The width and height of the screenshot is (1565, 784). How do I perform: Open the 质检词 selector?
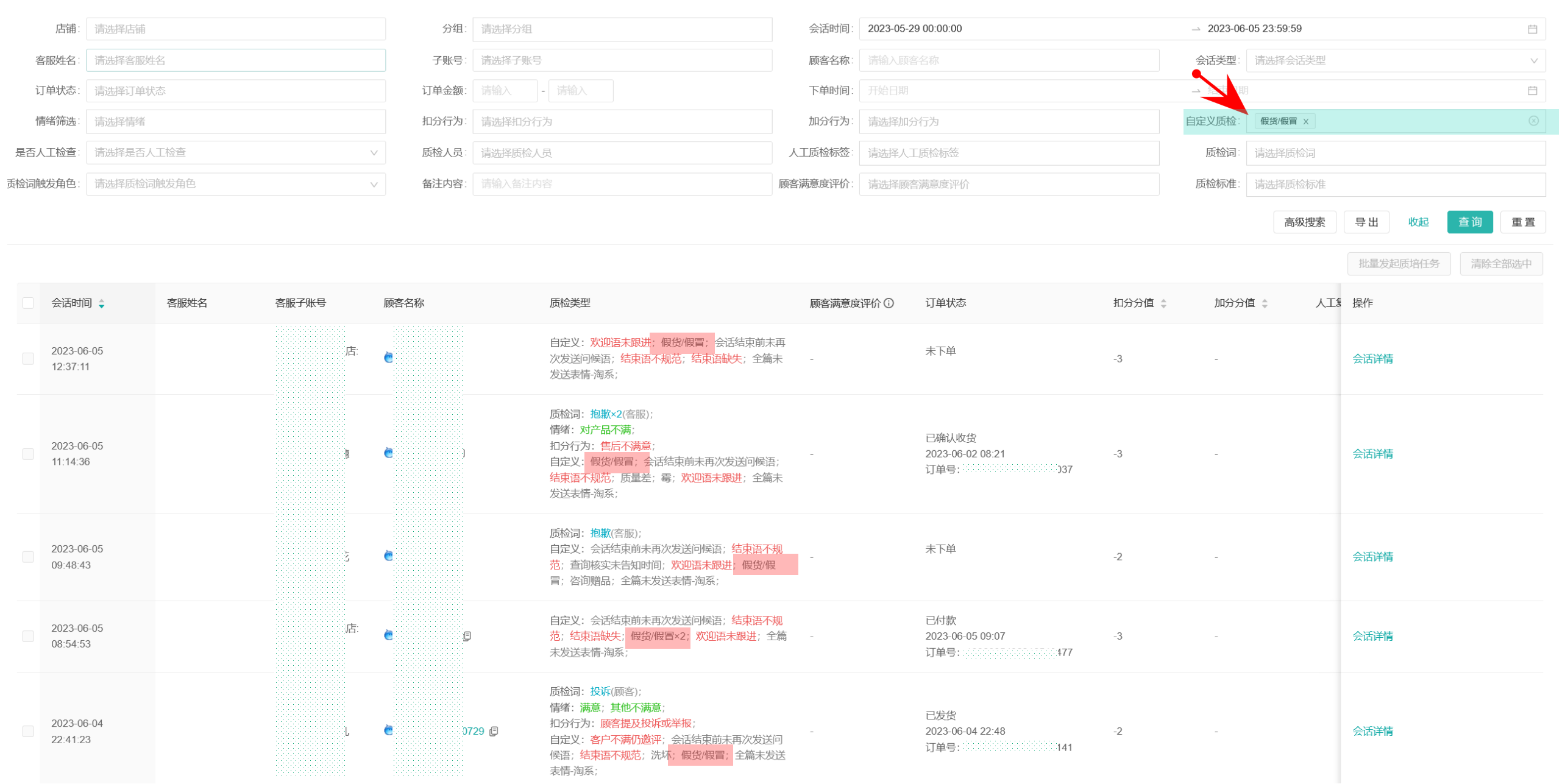(x=1396, y=153)
